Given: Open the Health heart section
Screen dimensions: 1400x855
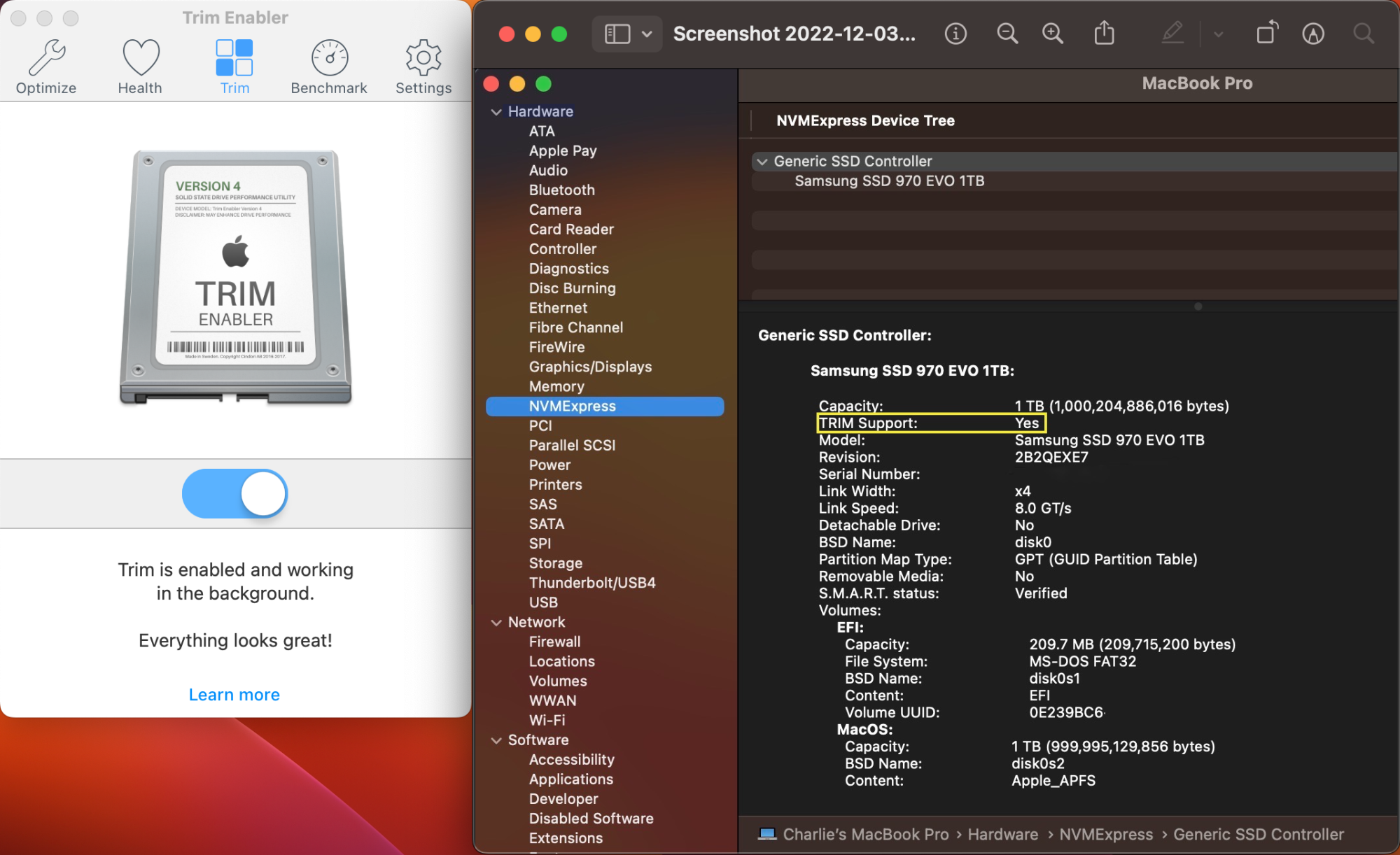Looking at the screenshot, I should tap(140, 64).
